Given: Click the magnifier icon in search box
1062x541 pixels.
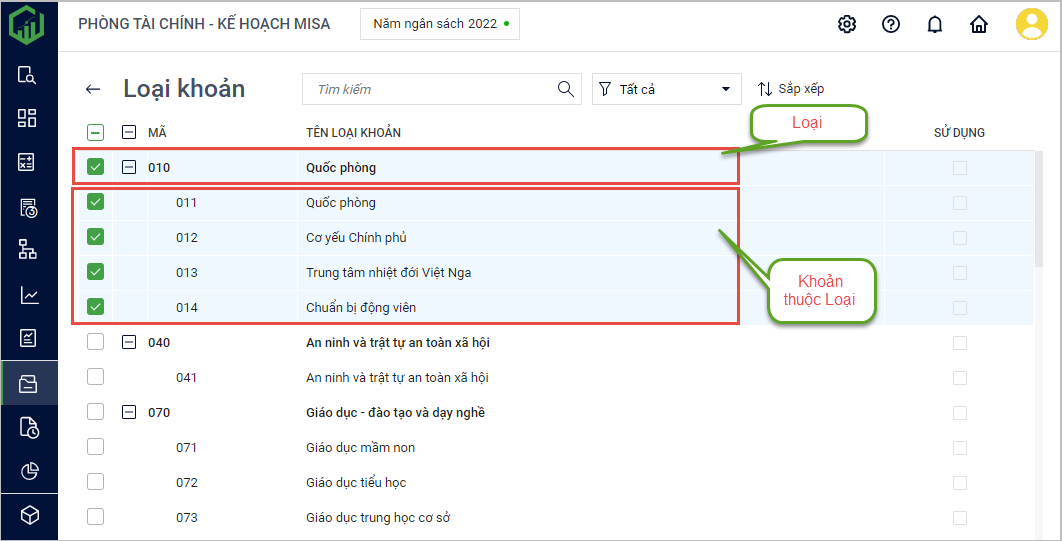Looking at the screenshot, I should click(566, 89).
